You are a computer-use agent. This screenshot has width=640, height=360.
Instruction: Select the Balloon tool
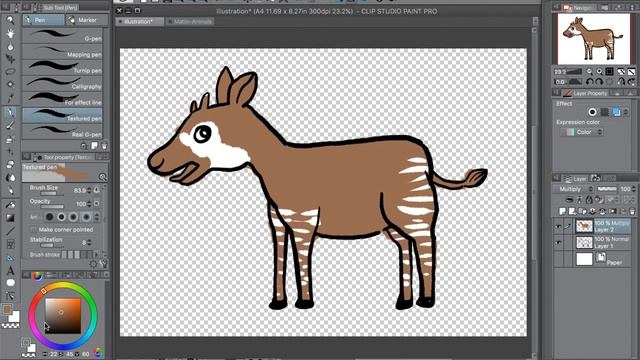(11, 283)
